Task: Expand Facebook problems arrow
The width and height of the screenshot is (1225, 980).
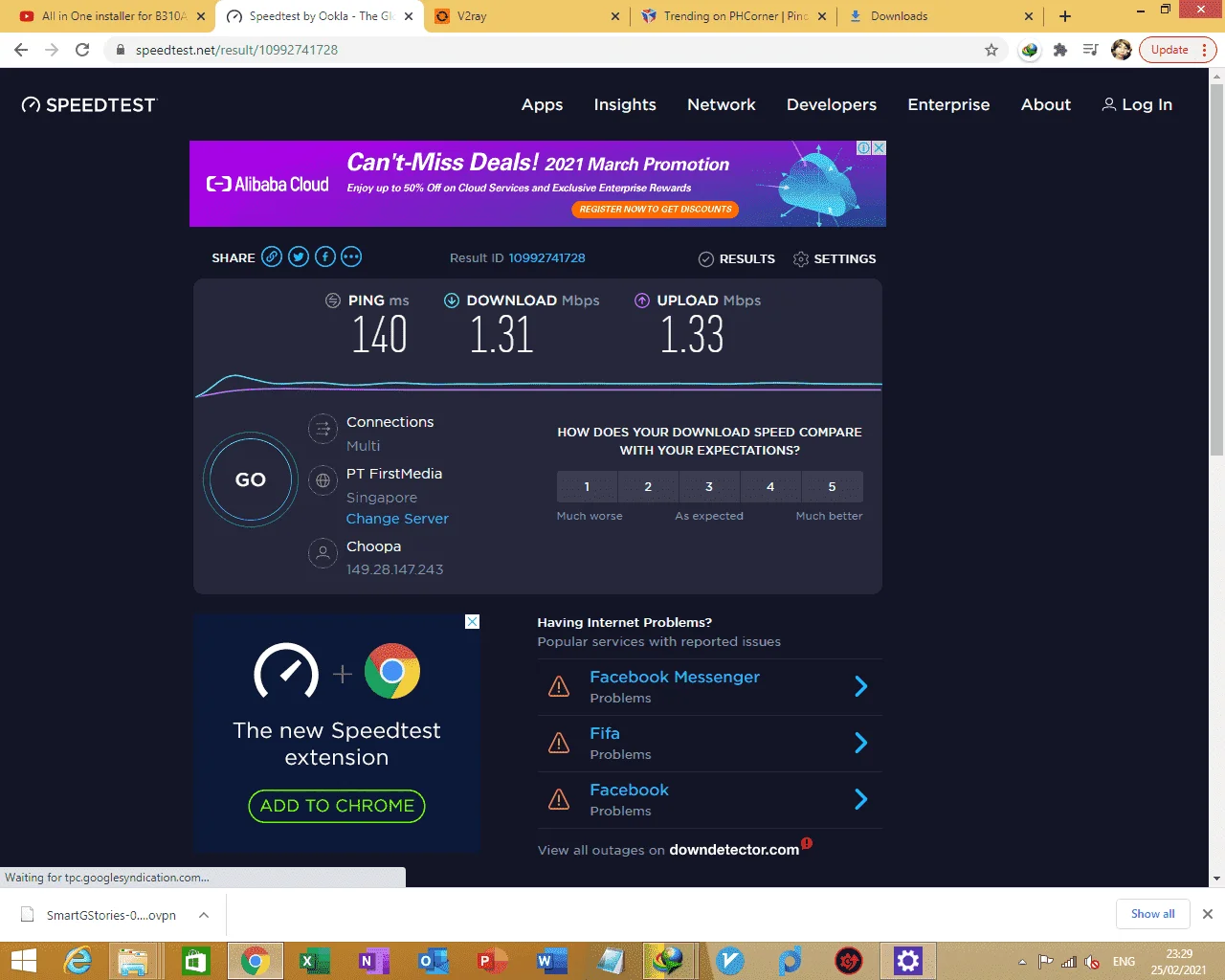Action: pyautogui.click(x=860, y=799)
